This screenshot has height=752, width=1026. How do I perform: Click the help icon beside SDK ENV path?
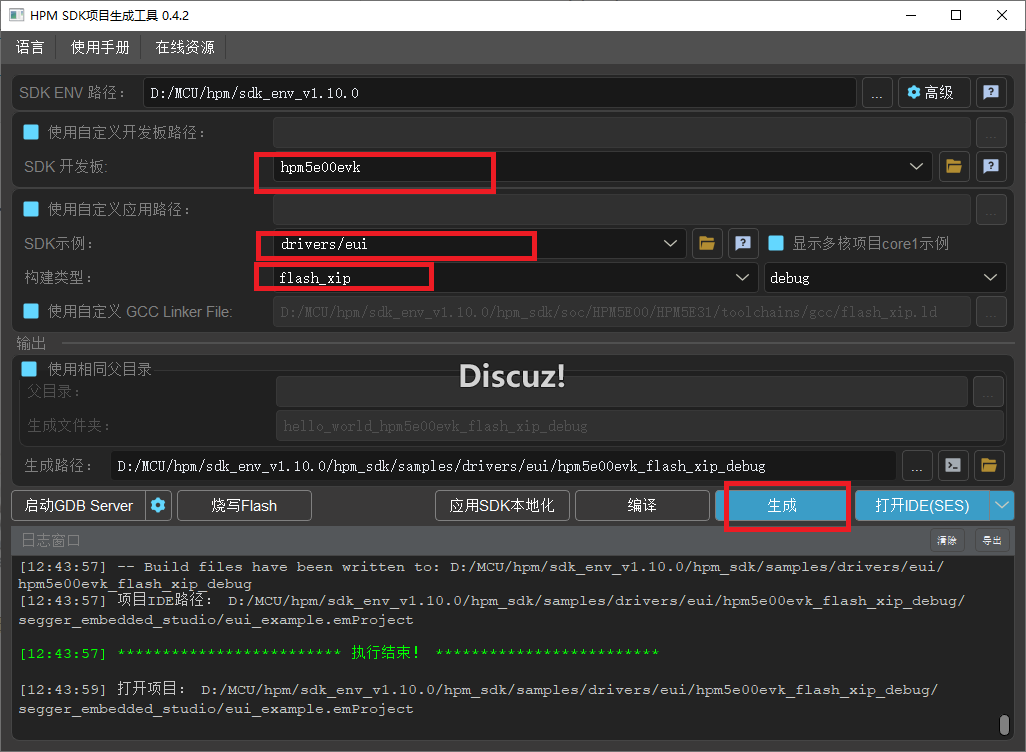990,93
